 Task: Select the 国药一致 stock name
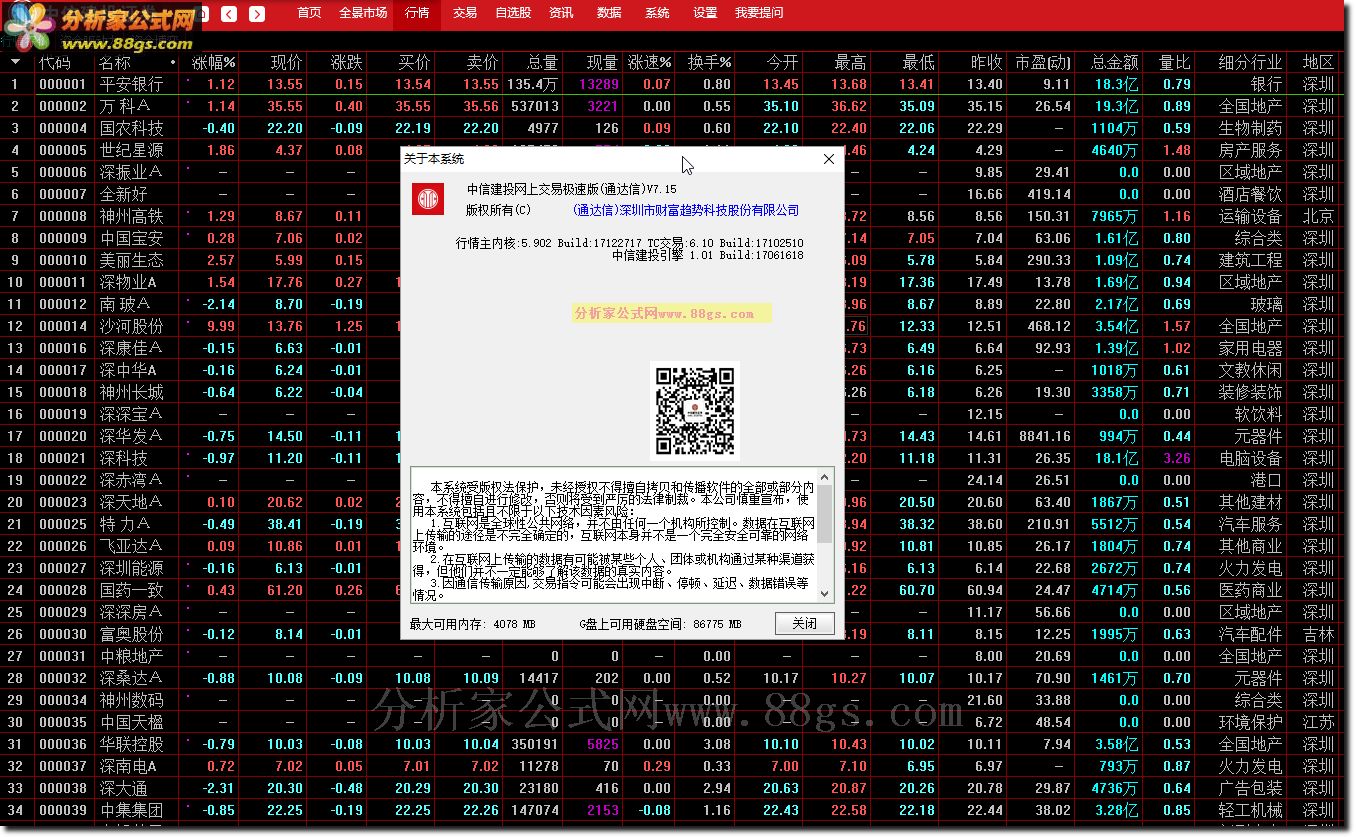coord(131,590)
